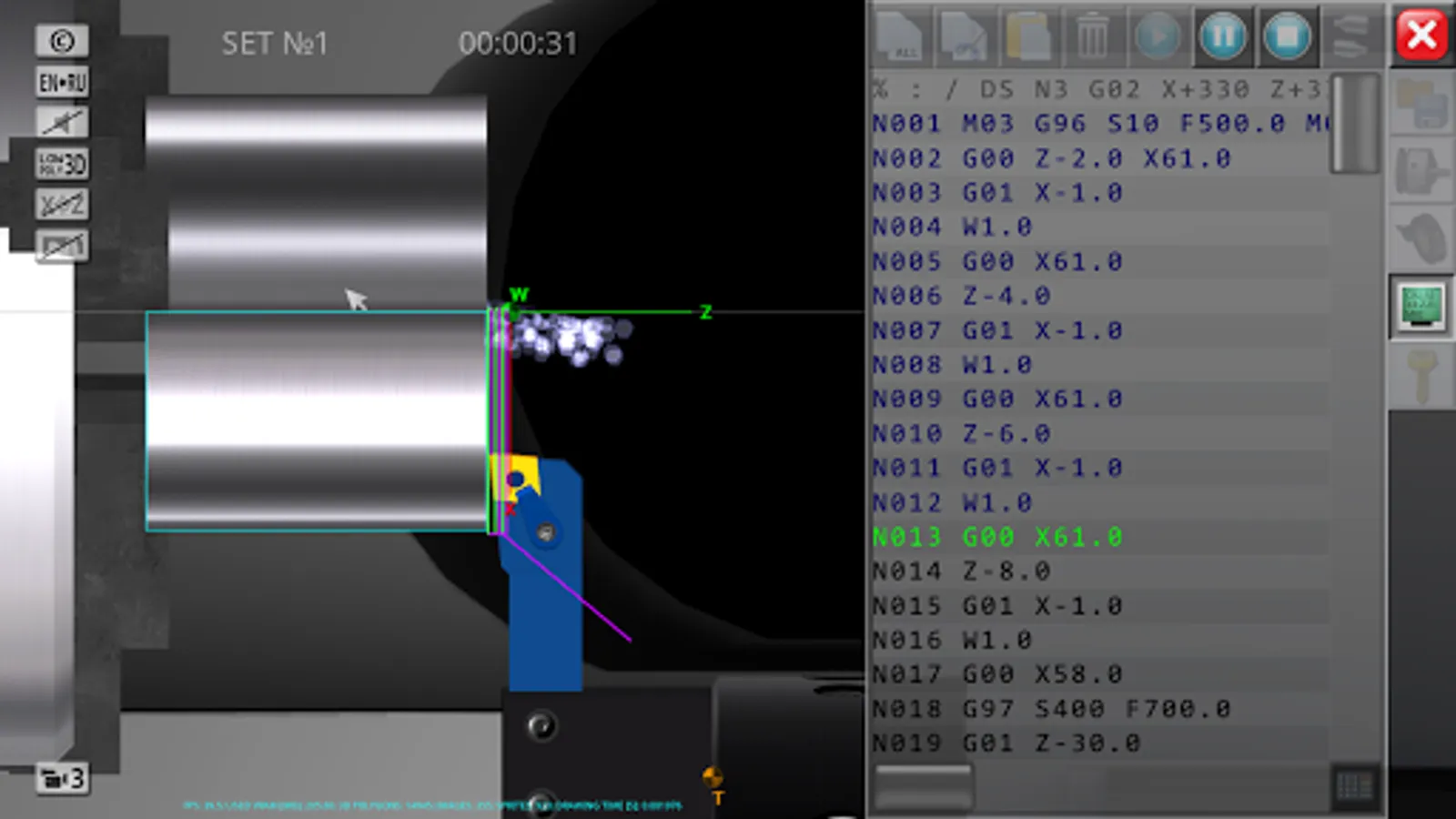Select line N002 G00 Z-2.0 X61.0
This screenshot has height=819, width=1456.
point(1099,158)
